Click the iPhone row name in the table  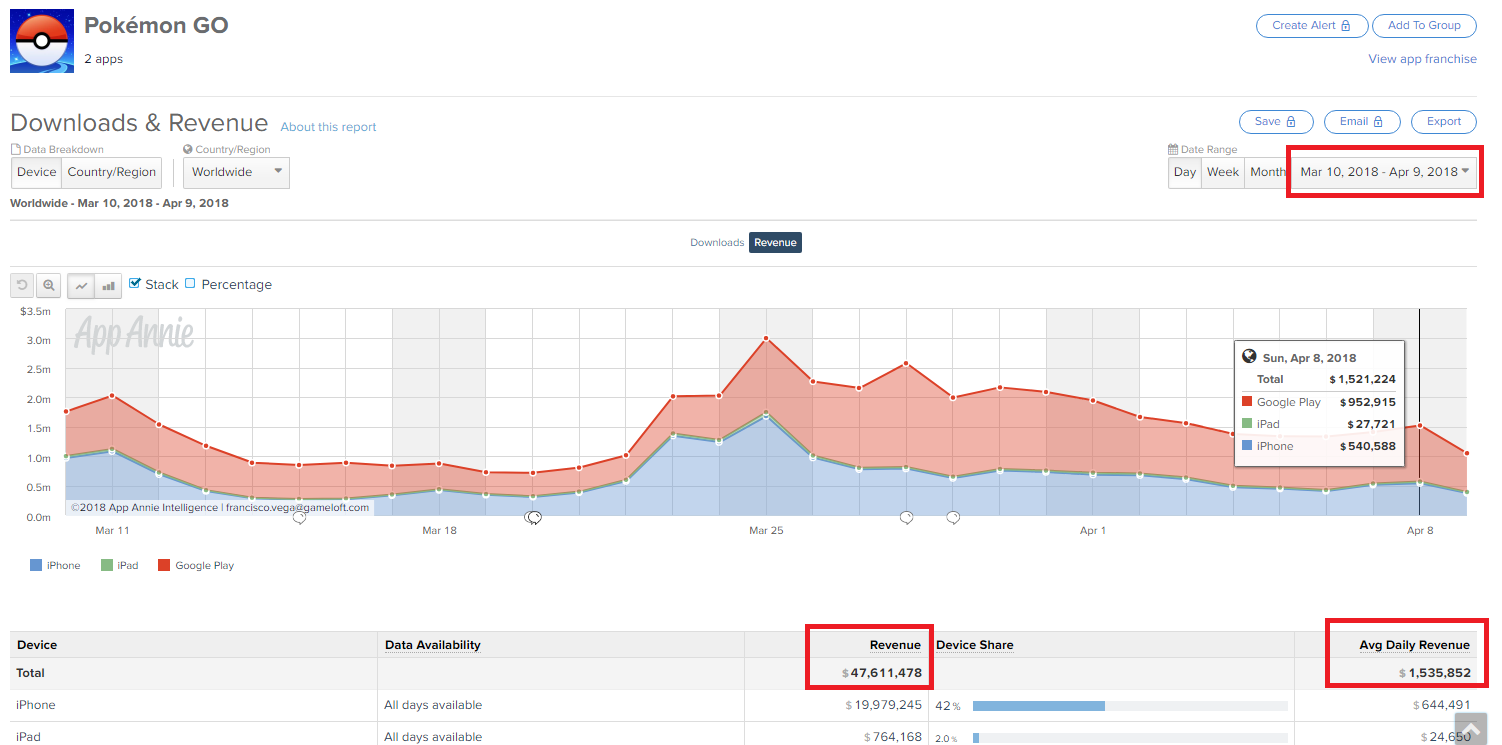pyautogui.click(x=36, y=705)
